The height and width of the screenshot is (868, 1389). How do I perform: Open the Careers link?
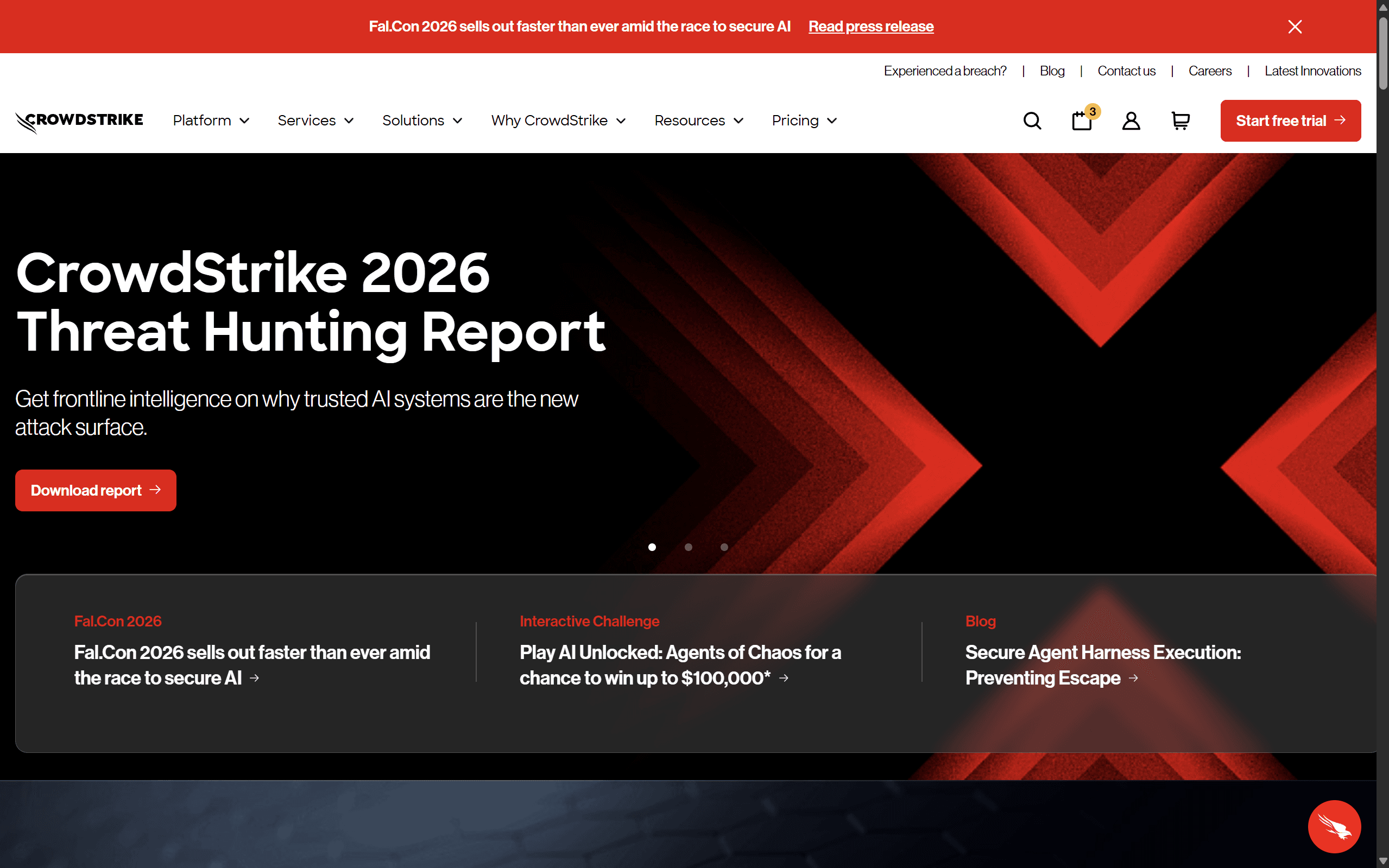1209,71
